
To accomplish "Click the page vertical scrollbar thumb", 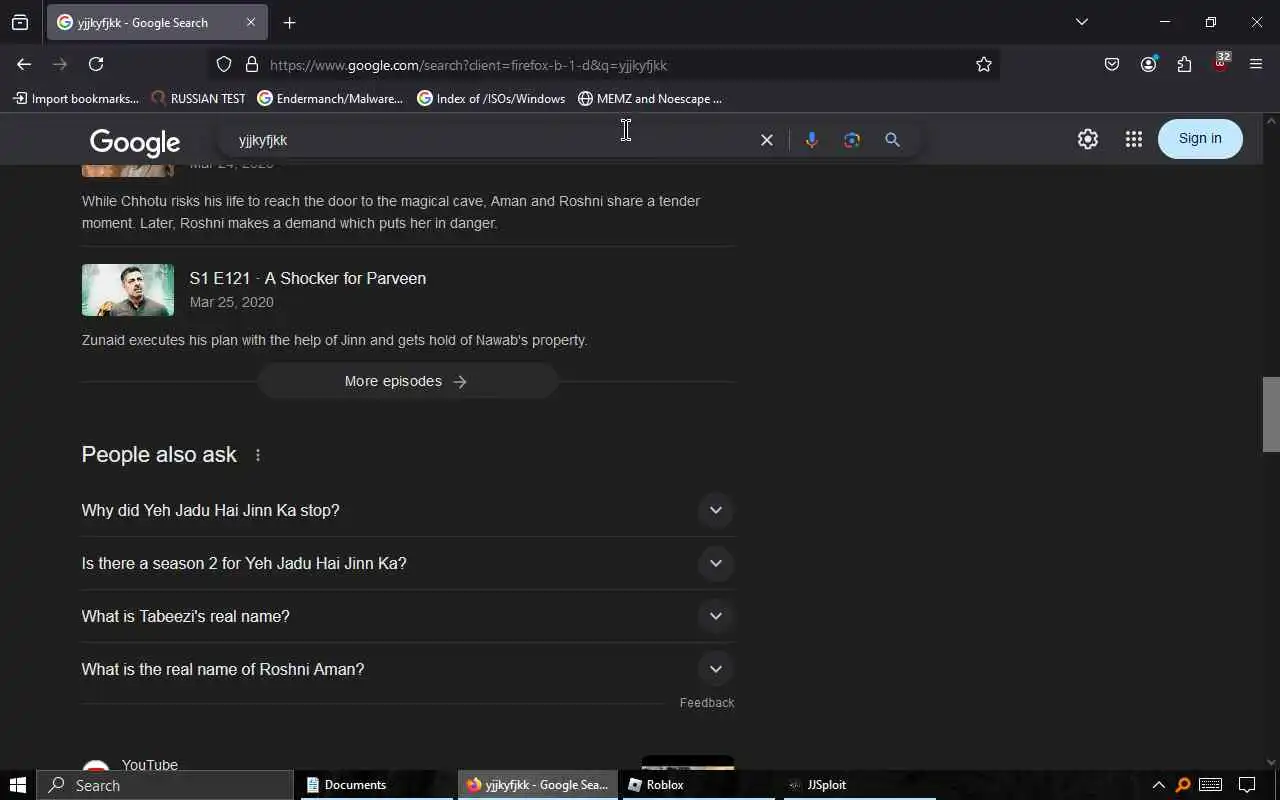I will point(1271,414).
